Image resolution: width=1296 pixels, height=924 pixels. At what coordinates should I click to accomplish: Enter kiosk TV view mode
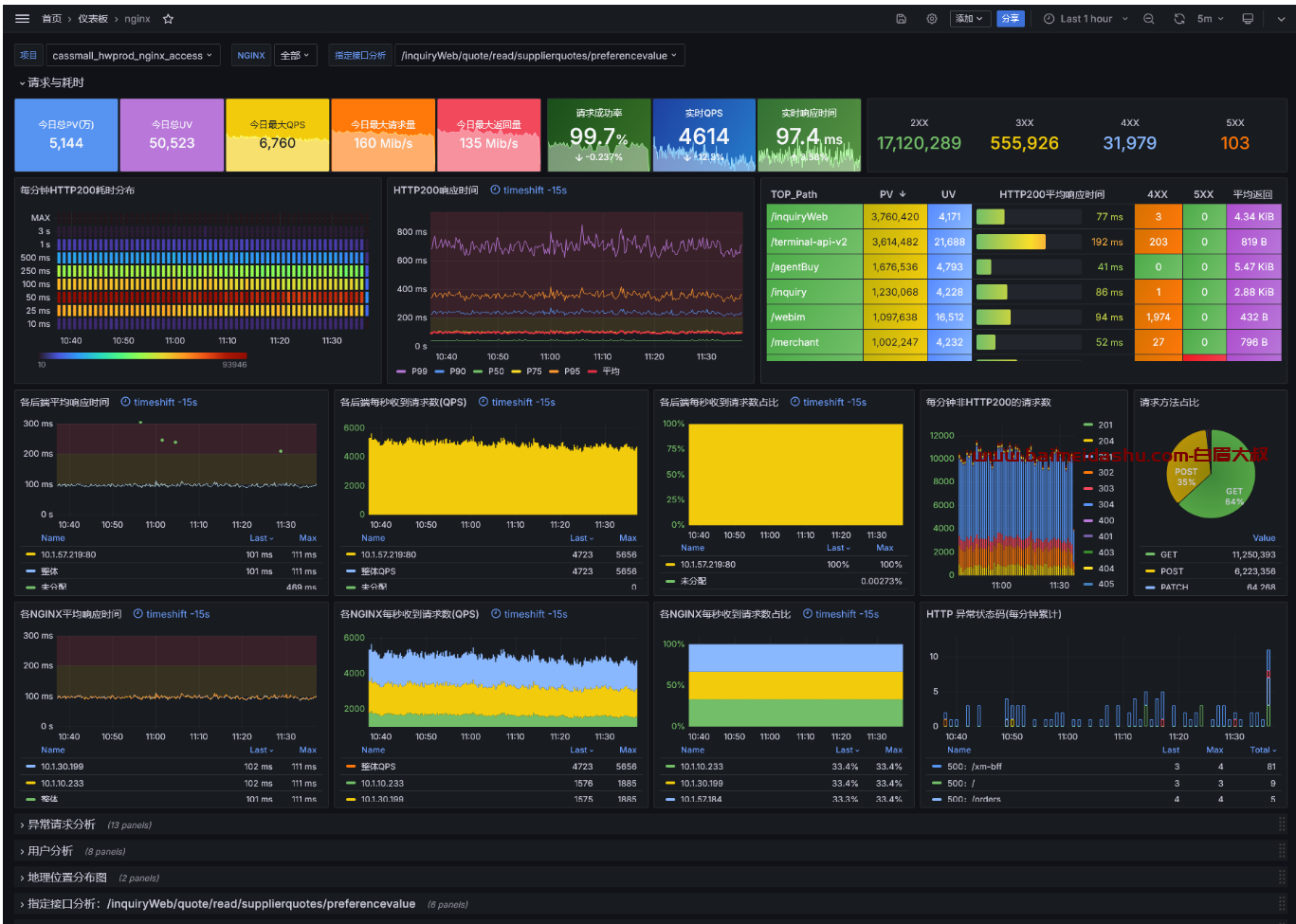1248,19
